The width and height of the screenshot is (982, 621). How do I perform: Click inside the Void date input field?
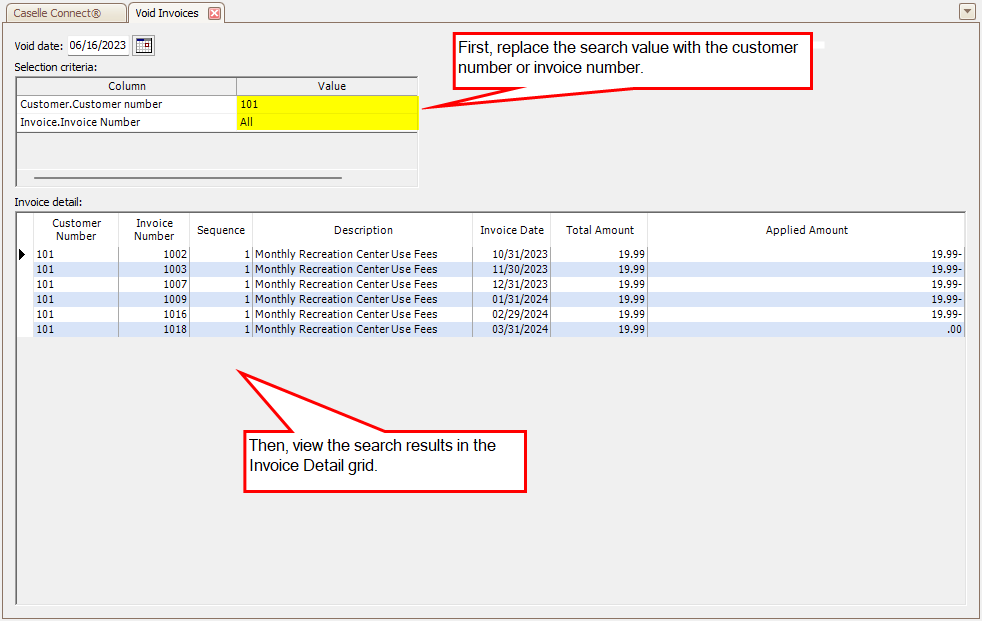[96, 45]
